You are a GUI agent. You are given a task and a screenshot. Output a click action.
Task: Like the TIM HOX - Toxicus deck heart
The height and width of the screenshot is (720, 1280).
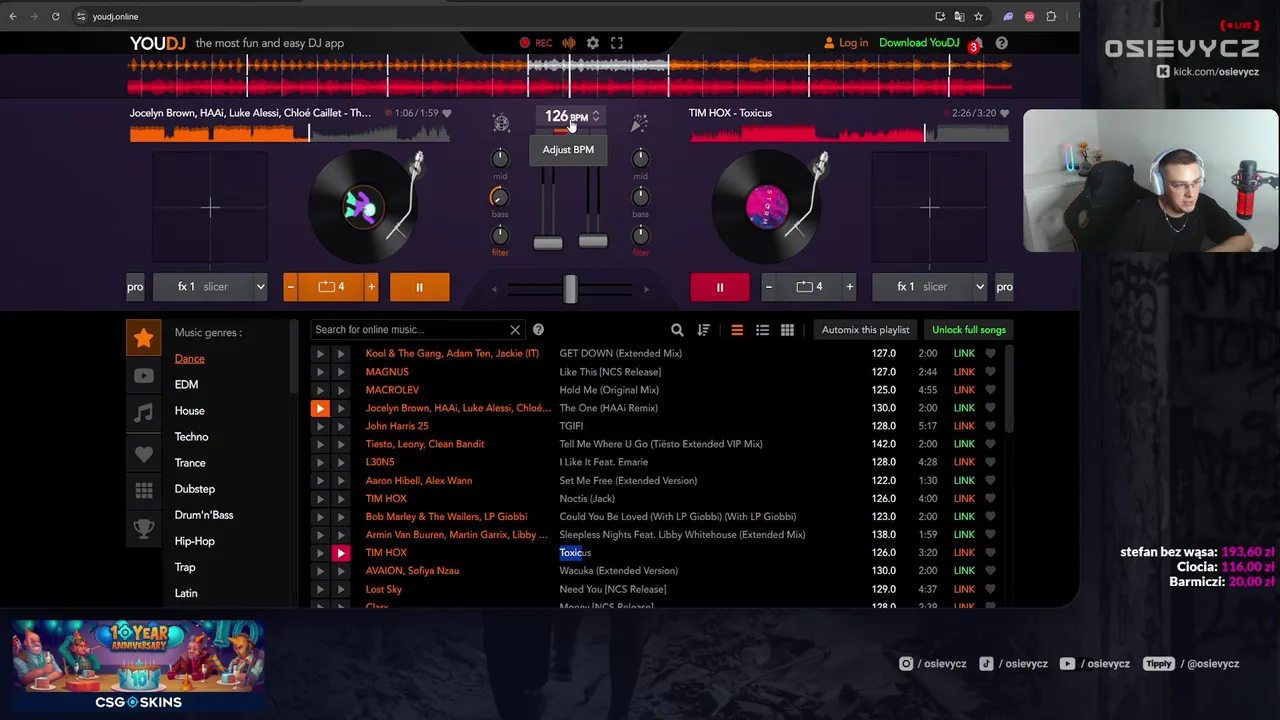pos(1004,113)
